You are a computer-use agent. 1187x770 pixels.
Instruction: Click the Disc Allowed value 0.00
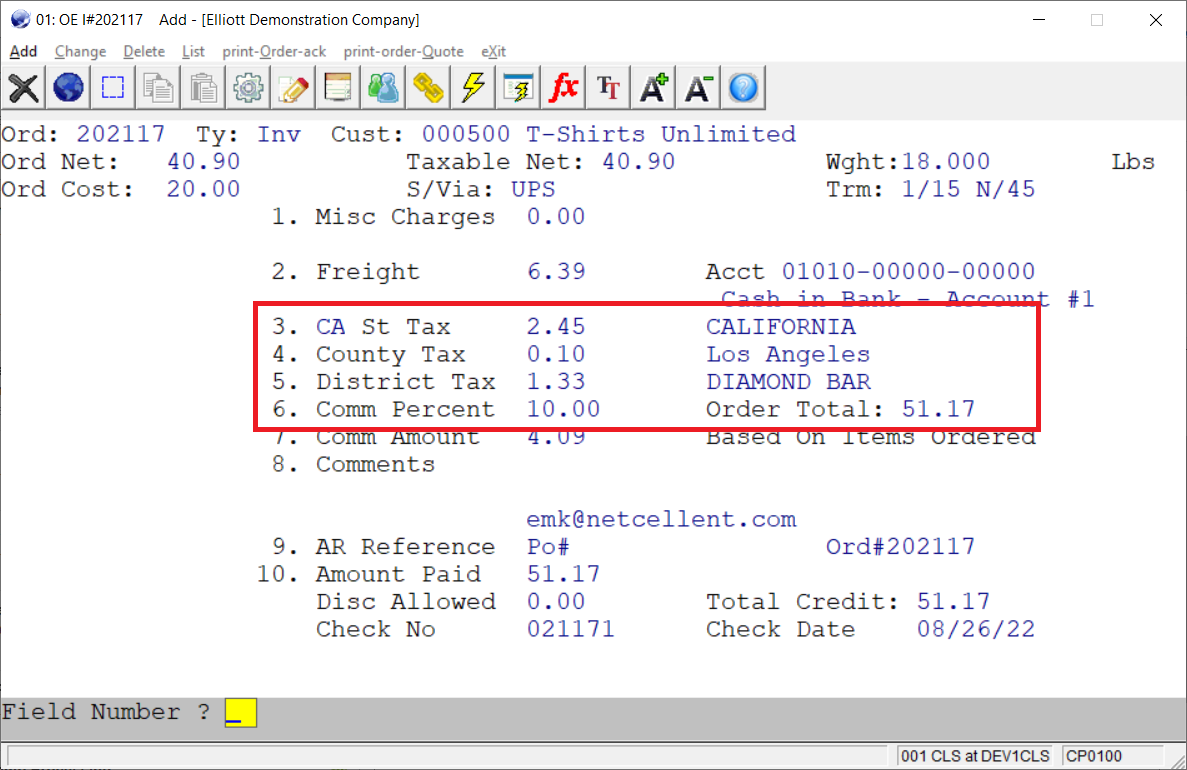(x=556, y=602)
